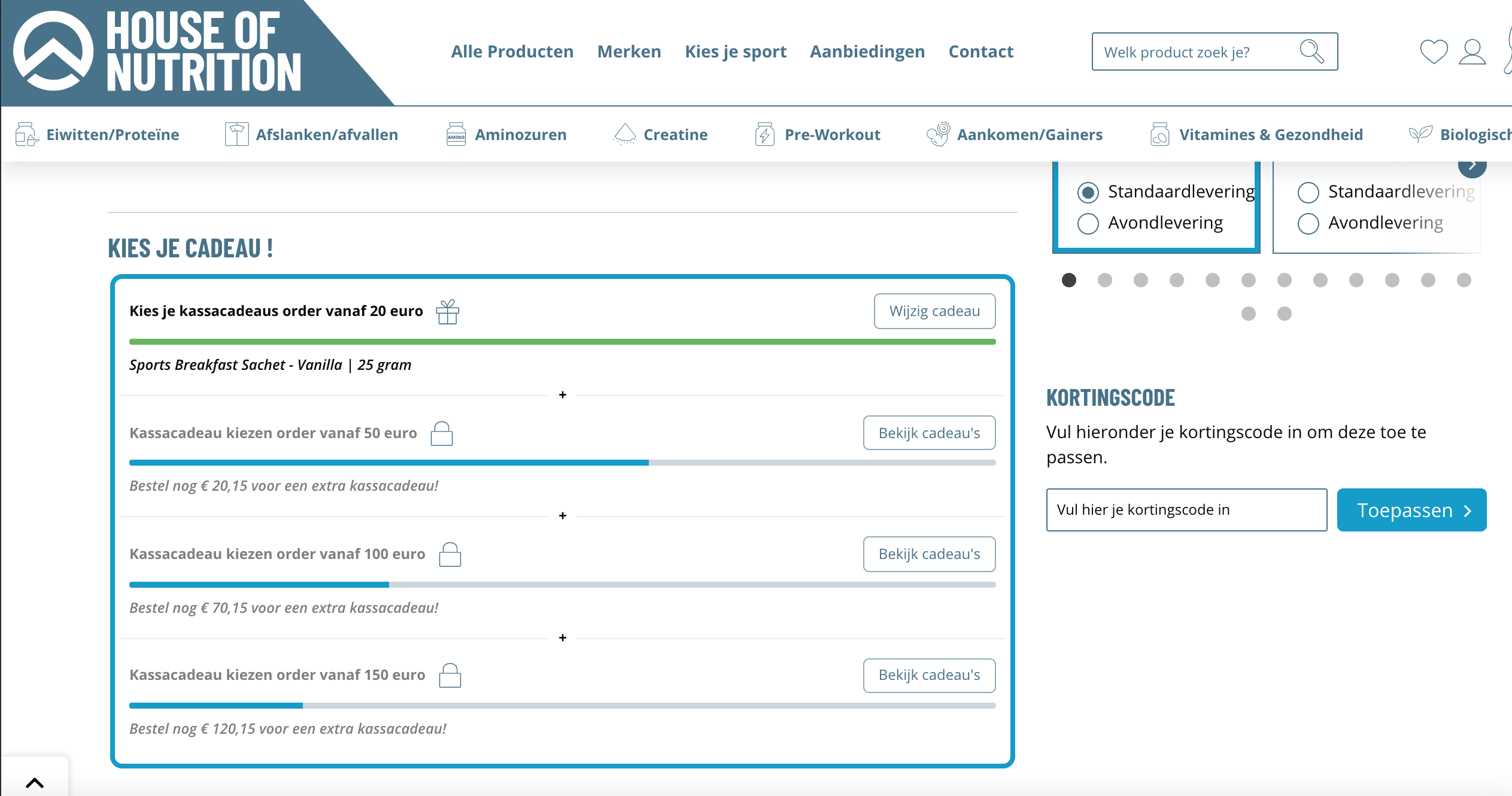
Task: Click the Toepassen button
Action: tap(1411, 510)
